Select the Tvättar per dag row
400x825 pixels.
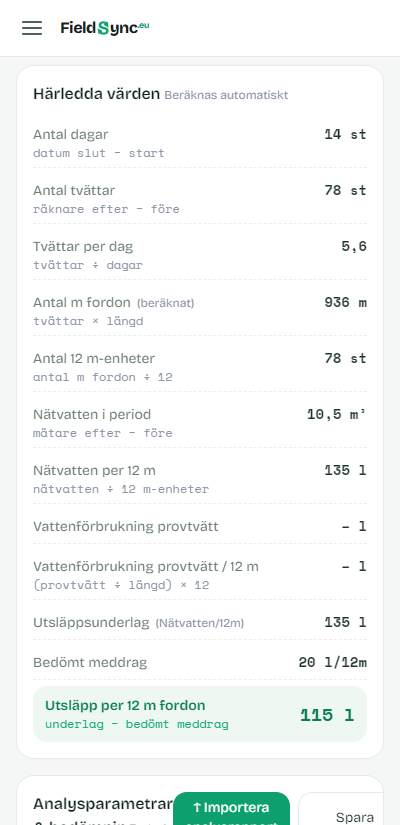coord(200,255)
